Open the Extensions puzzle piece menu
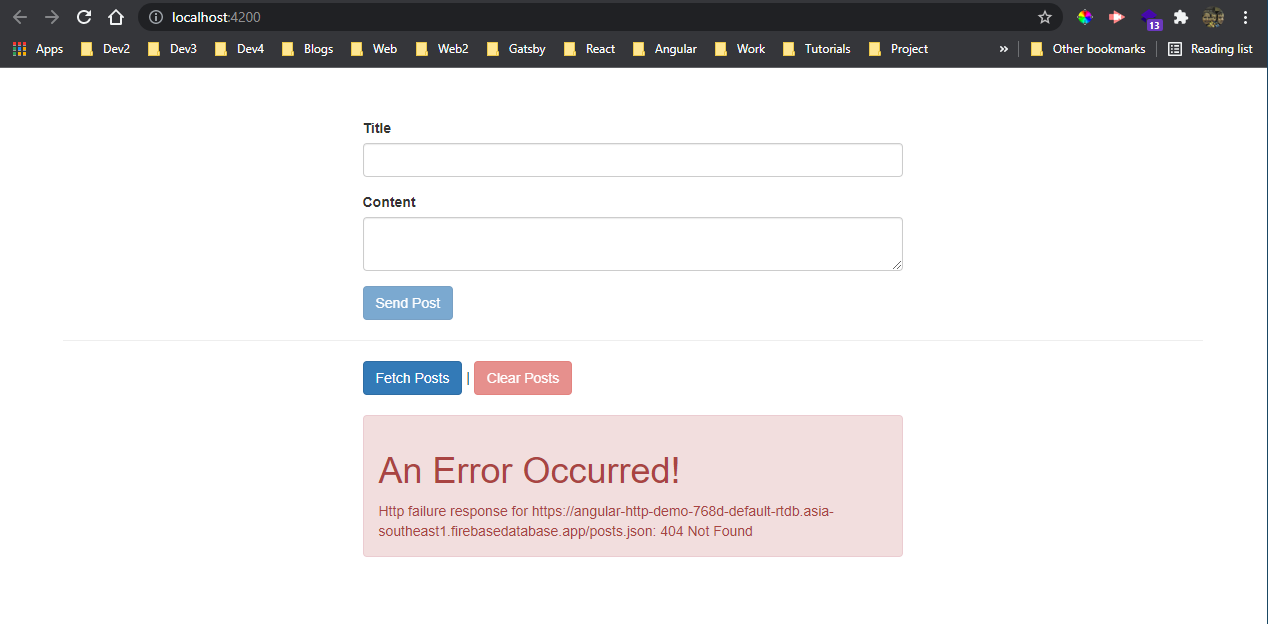The image size is (1268, 624). [x=1181, y=17]
